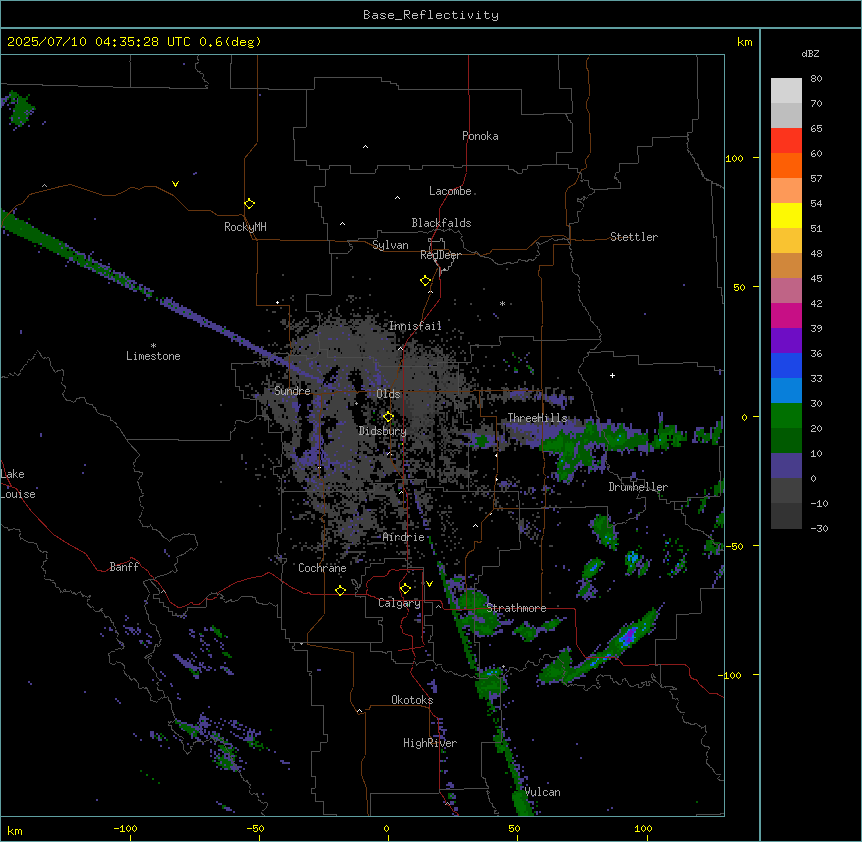Click the Okotoks town label
Screen dimensions: 862x842
point(412,700)
